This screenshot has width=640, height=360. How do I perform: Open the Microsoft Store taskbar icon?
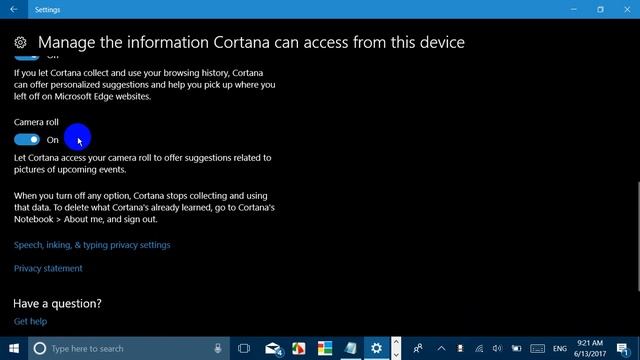coord(325,349)
